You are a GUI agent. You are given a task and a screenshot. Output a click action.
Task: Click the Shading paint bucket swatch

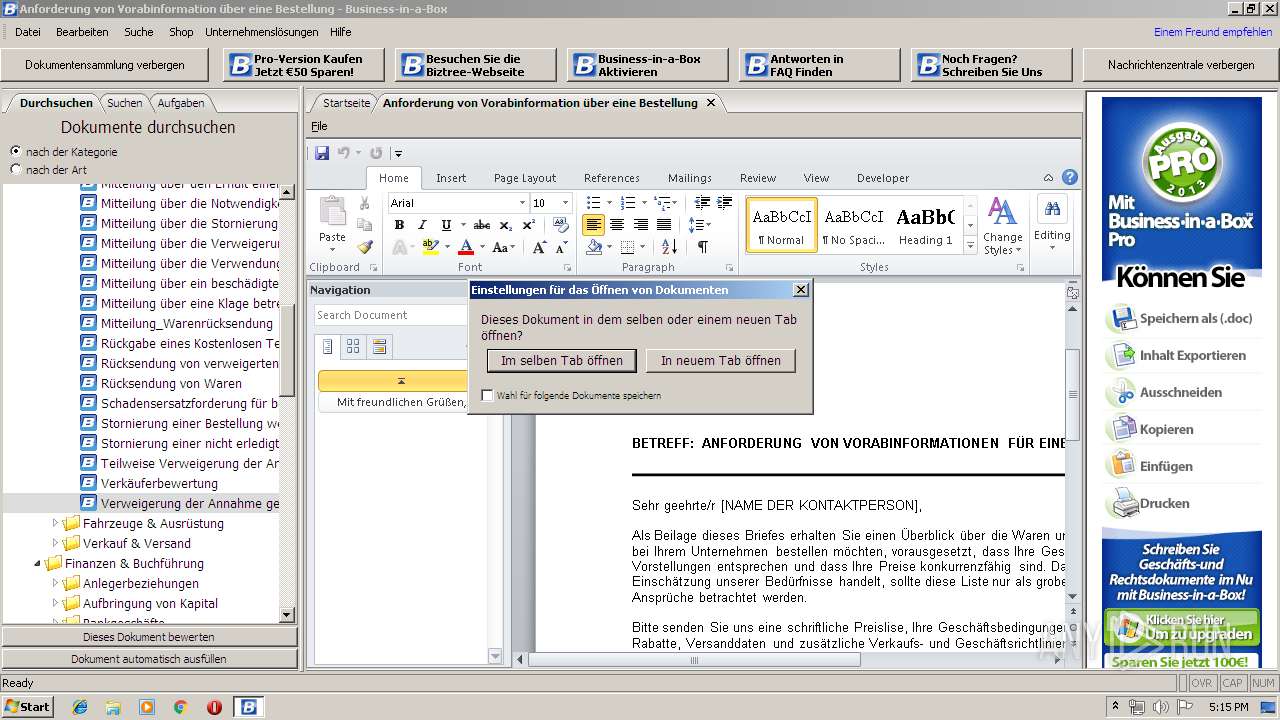coord(594,247)
